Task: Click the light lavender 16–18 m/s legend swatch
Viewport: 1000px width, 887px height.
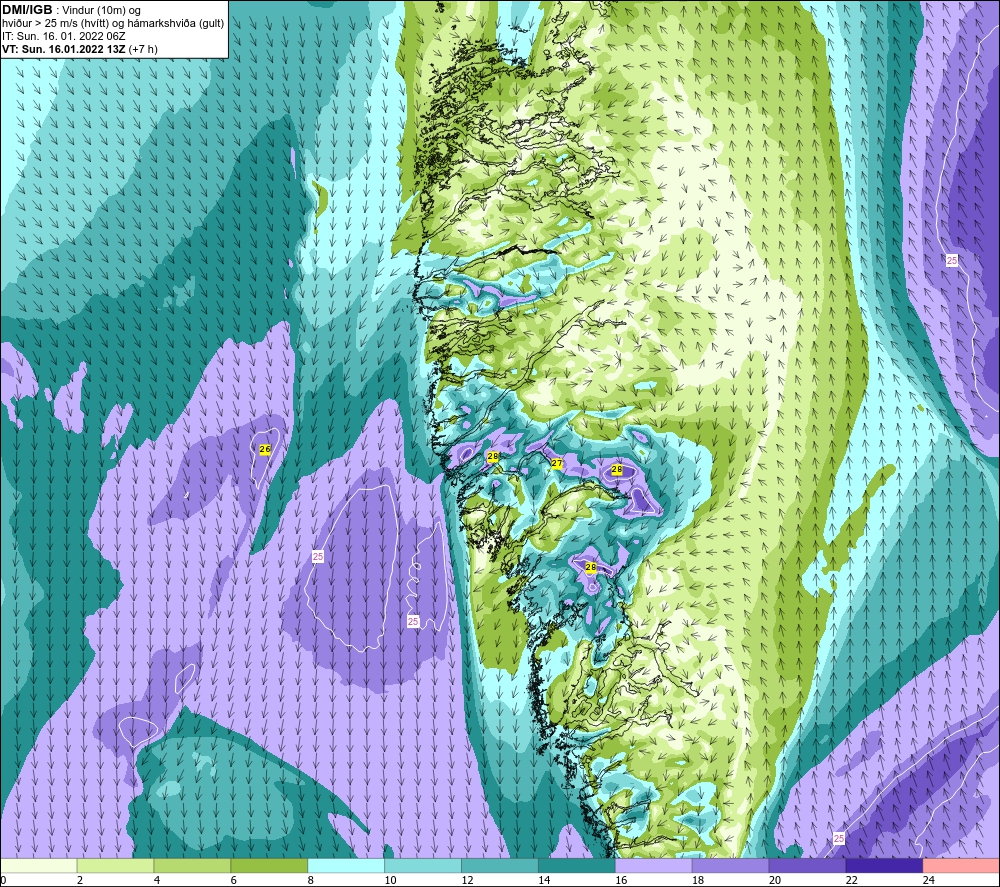Action: pyautogui.click(x=654, y=865)
